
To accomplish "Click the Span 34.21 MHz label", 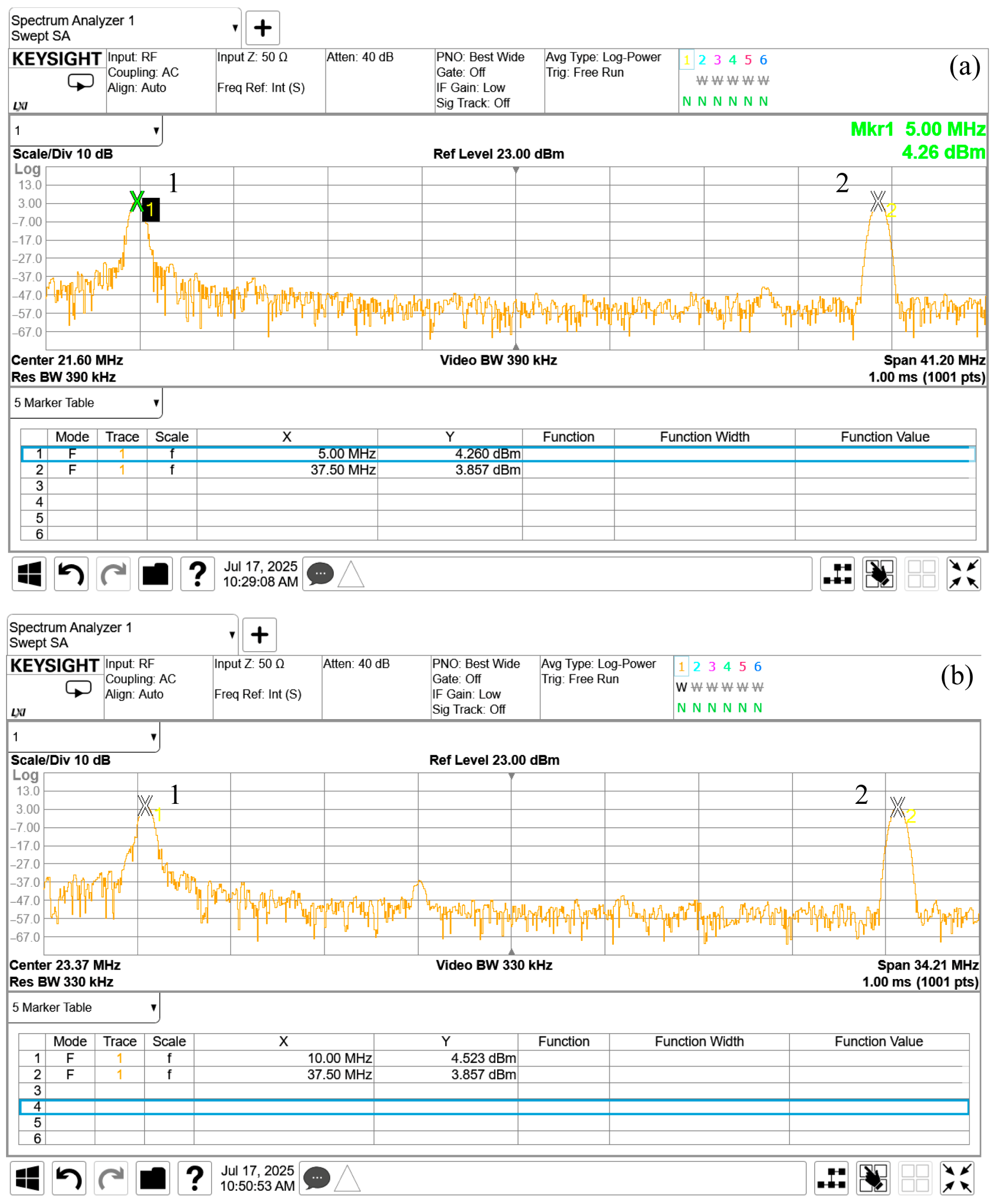I will (x=928, y=965).
